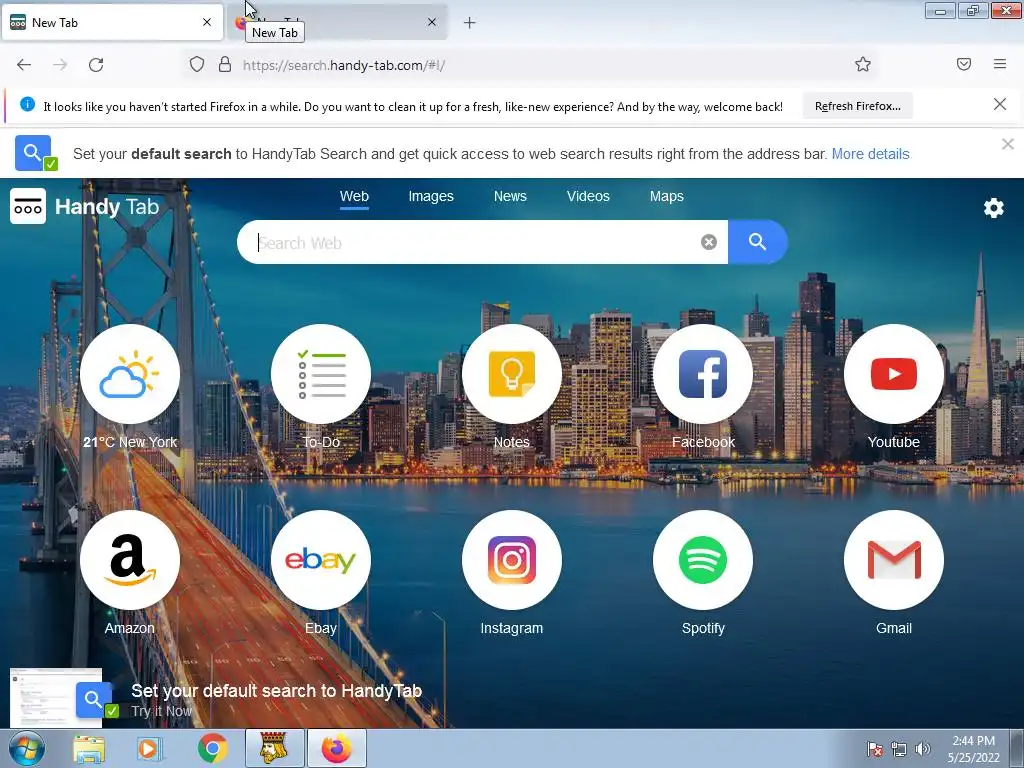
Task: Open the Instagram shortcut
Action: tap(511, 560)
